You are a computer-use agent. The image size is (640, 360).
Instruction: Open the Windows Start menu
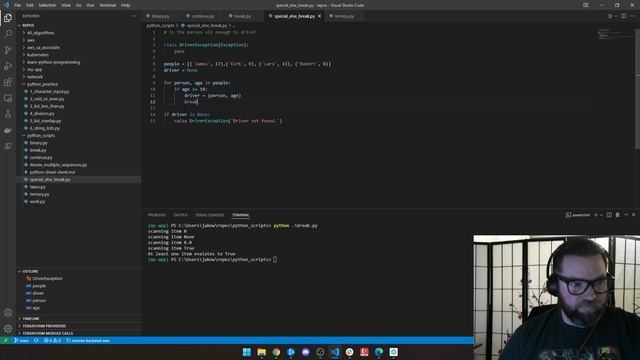pos(247,352)
